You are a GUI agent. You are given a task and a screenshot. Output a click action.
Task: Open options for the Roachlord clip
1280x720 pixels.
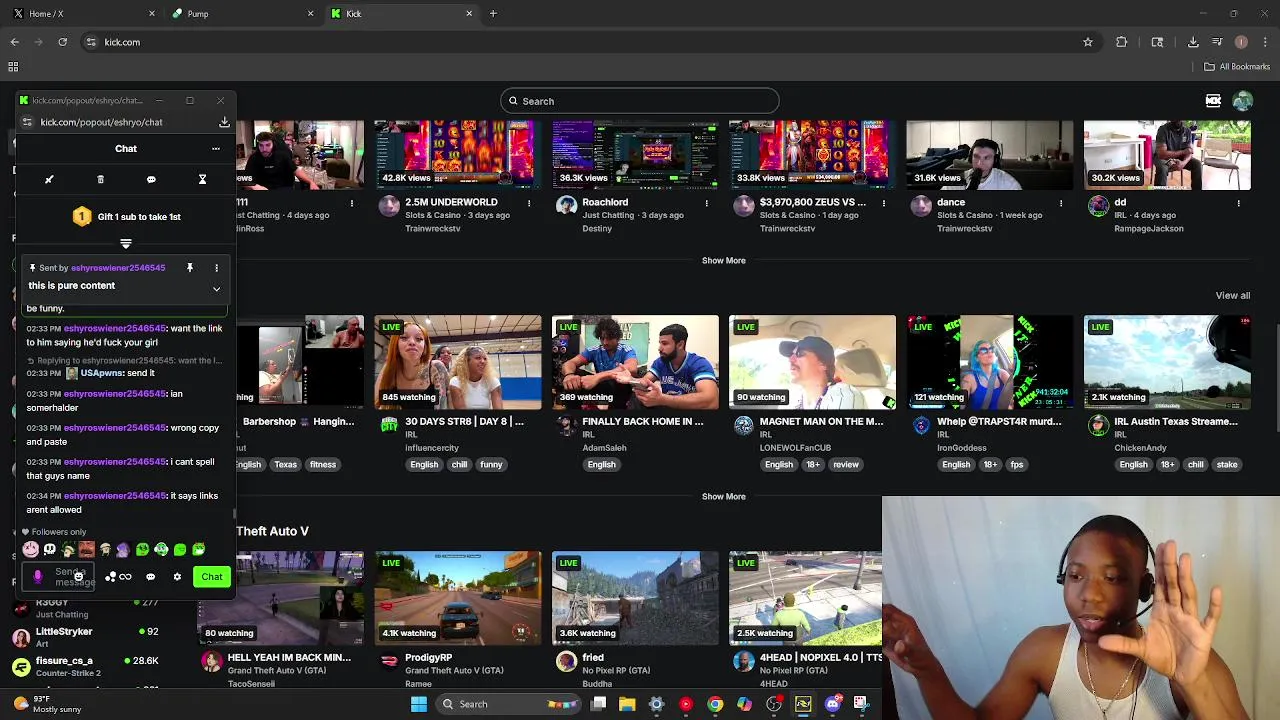[x=706, y=203]
